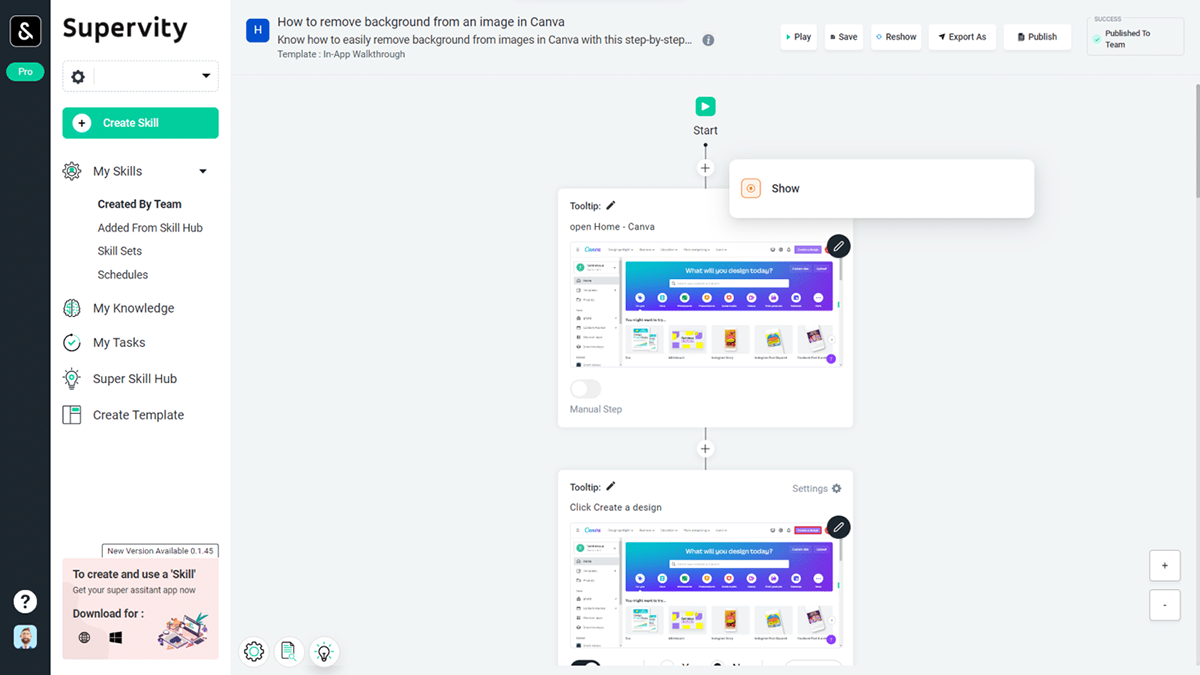Add a step between the two cards

(705, 449)
